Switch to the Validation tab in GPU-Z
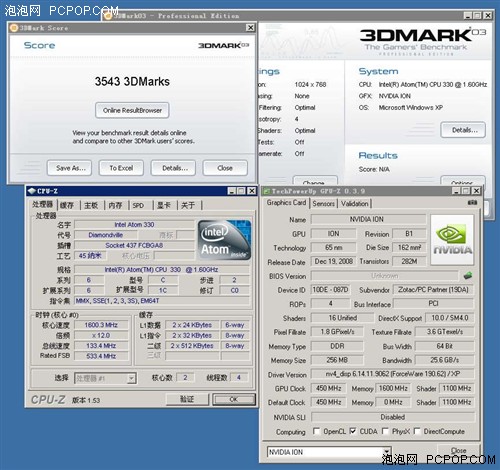Screen dimensions: 500x470 (355, 203)
